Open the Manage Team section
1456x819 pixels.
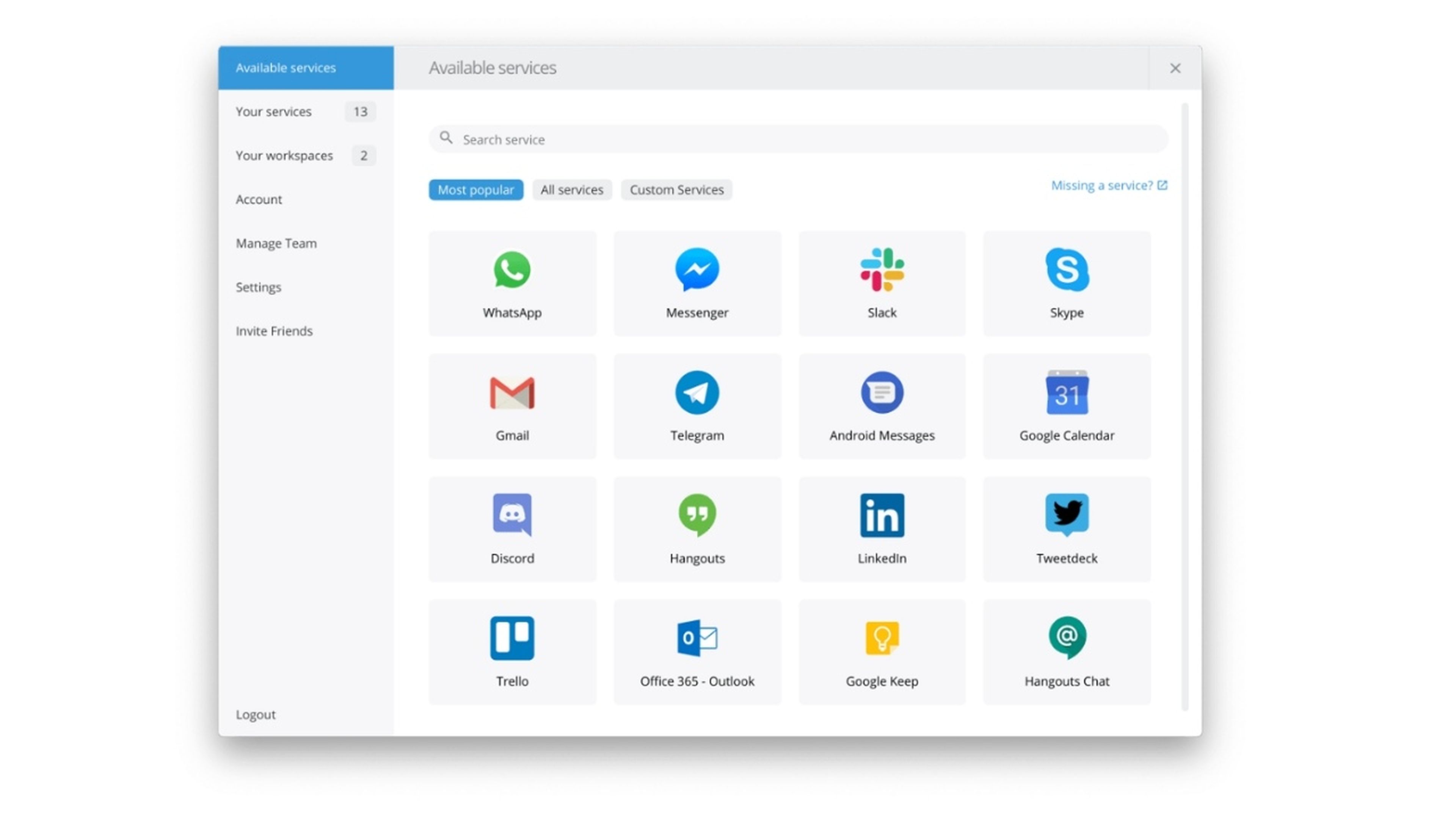pos(306,243)
